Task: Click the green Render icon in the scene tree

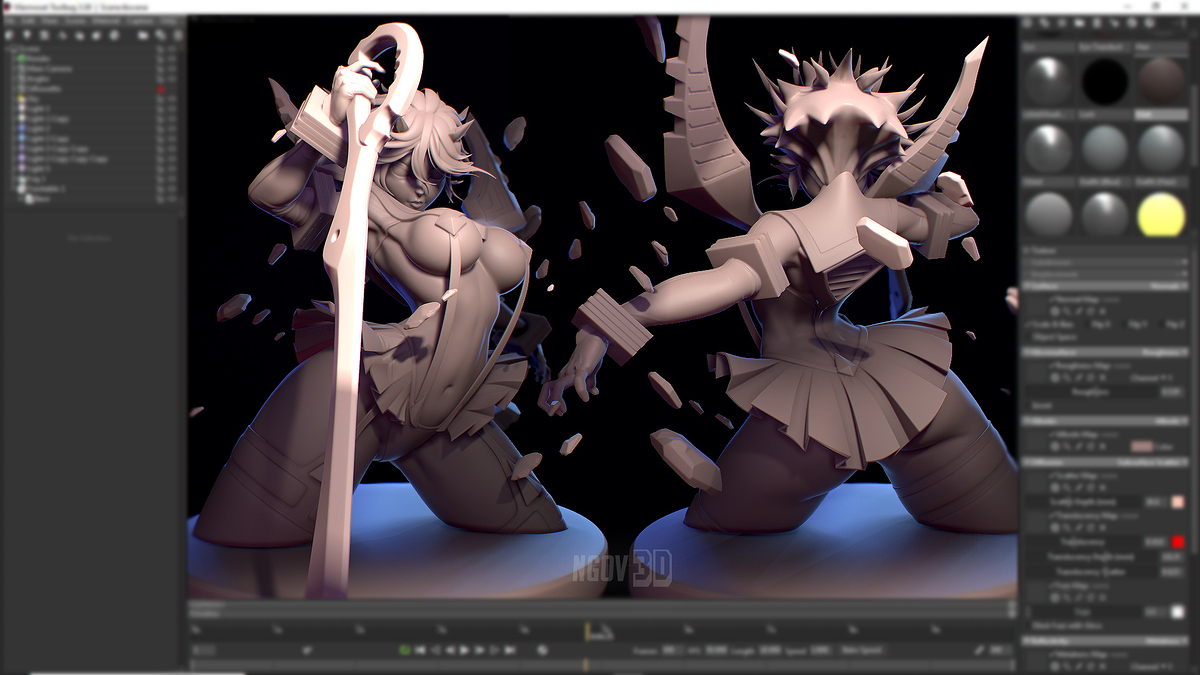Action: (21, 59)
